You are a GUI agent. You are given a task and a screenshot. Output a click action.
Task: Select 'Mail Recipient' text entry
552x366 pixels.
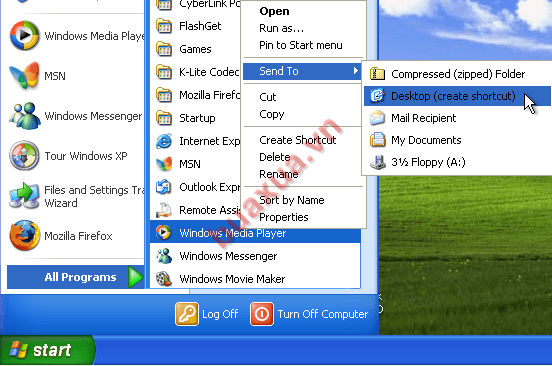point(424,118)
